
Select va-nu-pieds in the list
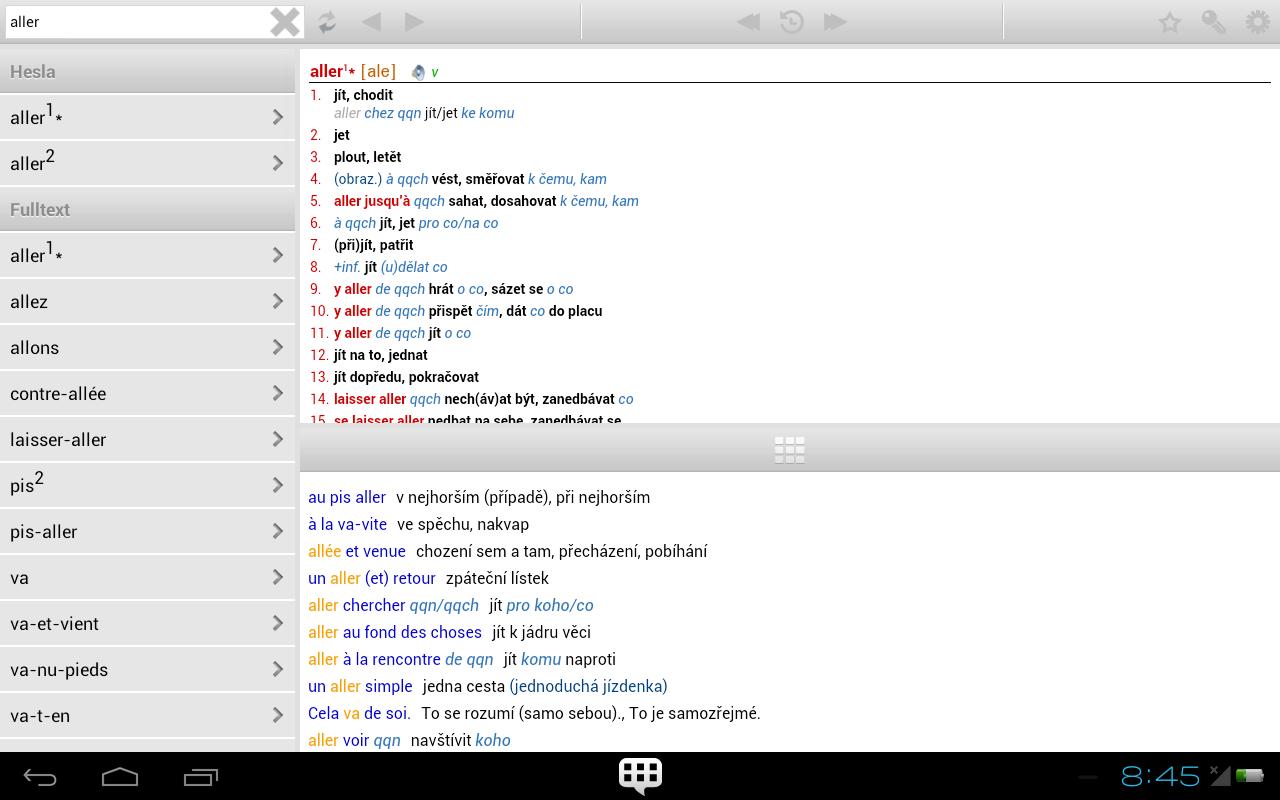(147, 669)
